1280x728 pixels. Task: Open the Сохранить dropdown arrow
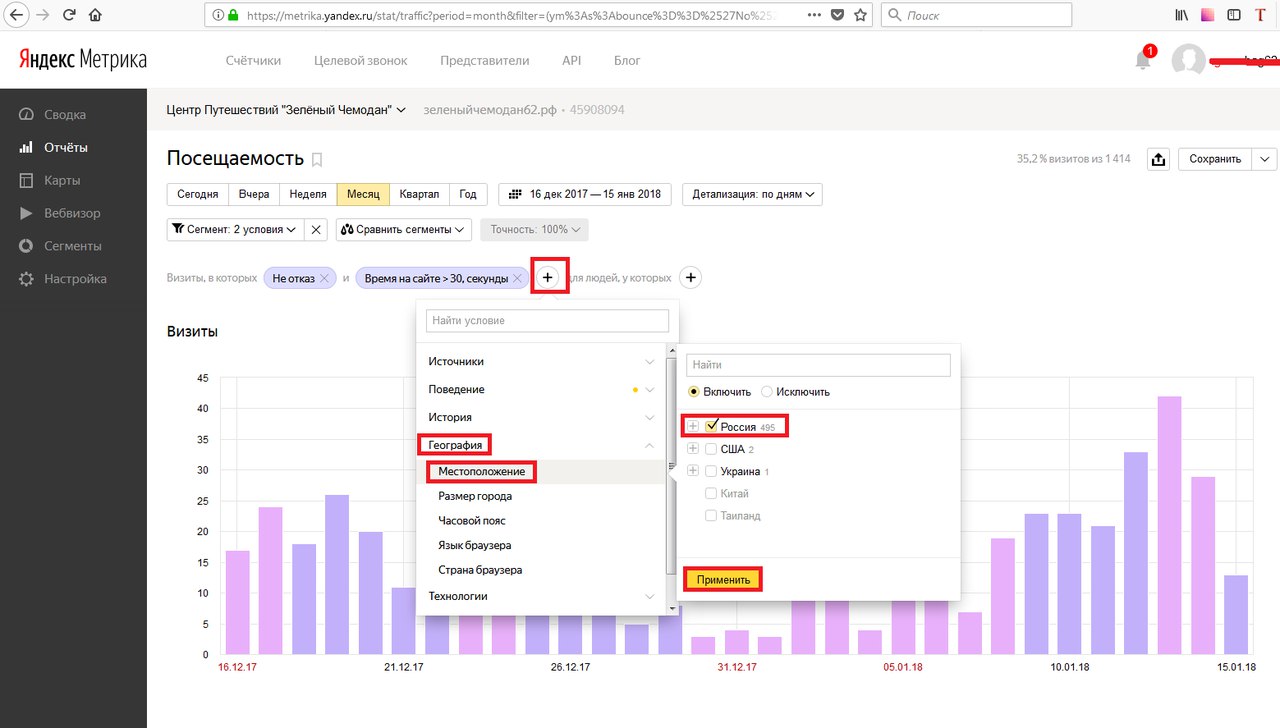coord(1265,159)
